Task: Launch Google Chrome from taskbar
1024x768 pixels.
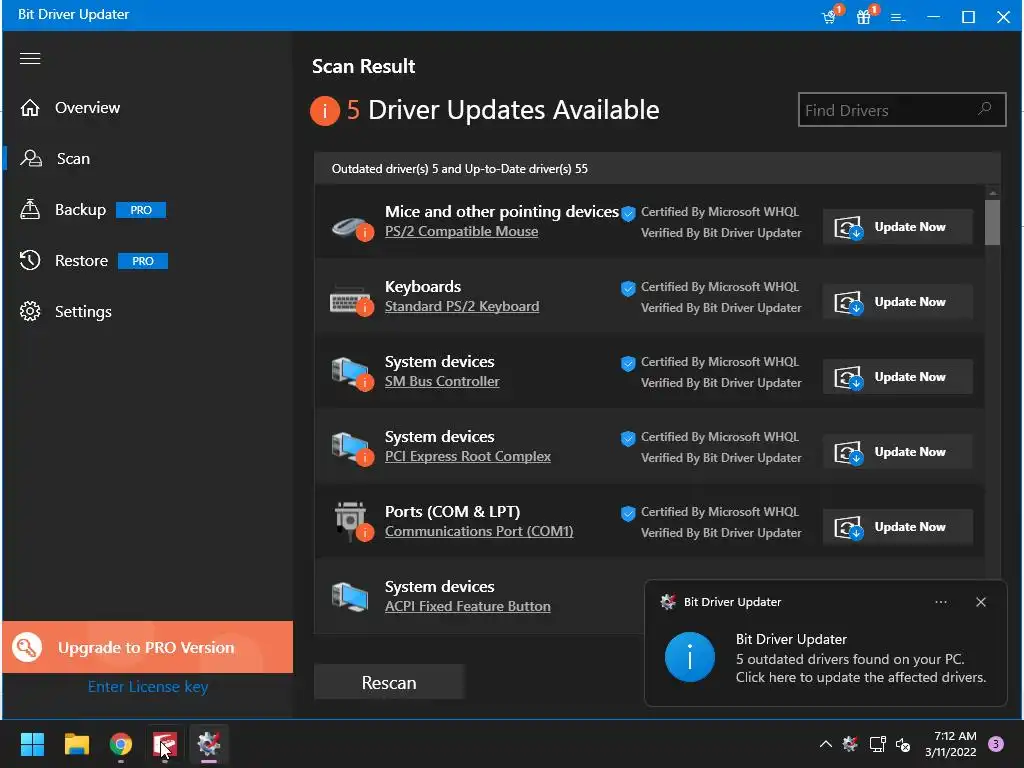Action: (121, 744)
